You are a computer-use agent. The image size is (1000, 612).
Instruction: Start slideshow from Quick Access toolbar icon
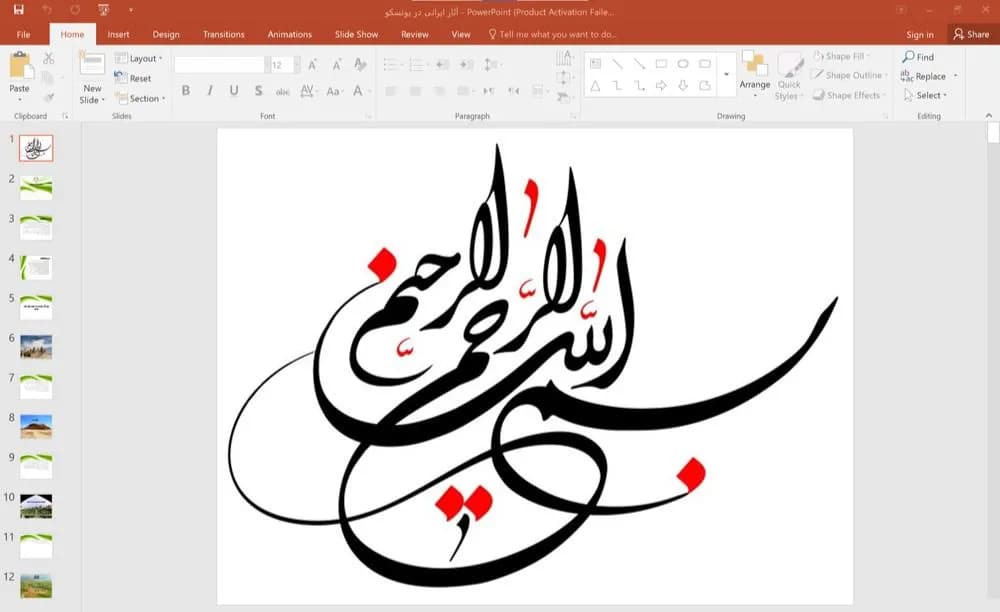point(104,10)
